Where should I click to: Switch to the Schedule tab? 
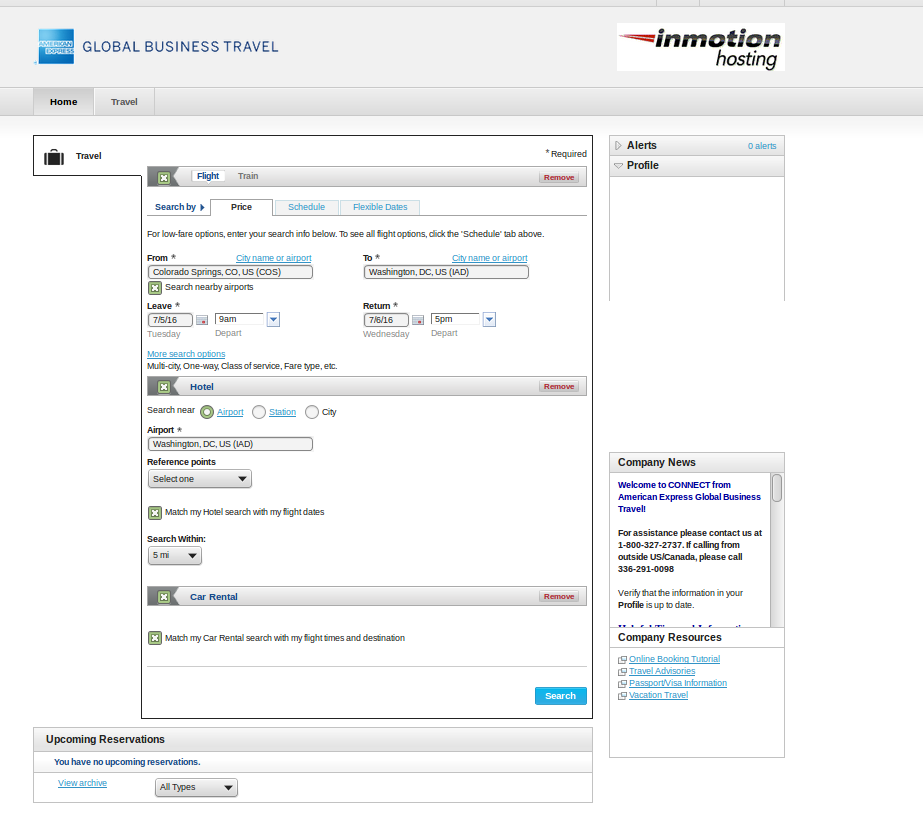306,207
